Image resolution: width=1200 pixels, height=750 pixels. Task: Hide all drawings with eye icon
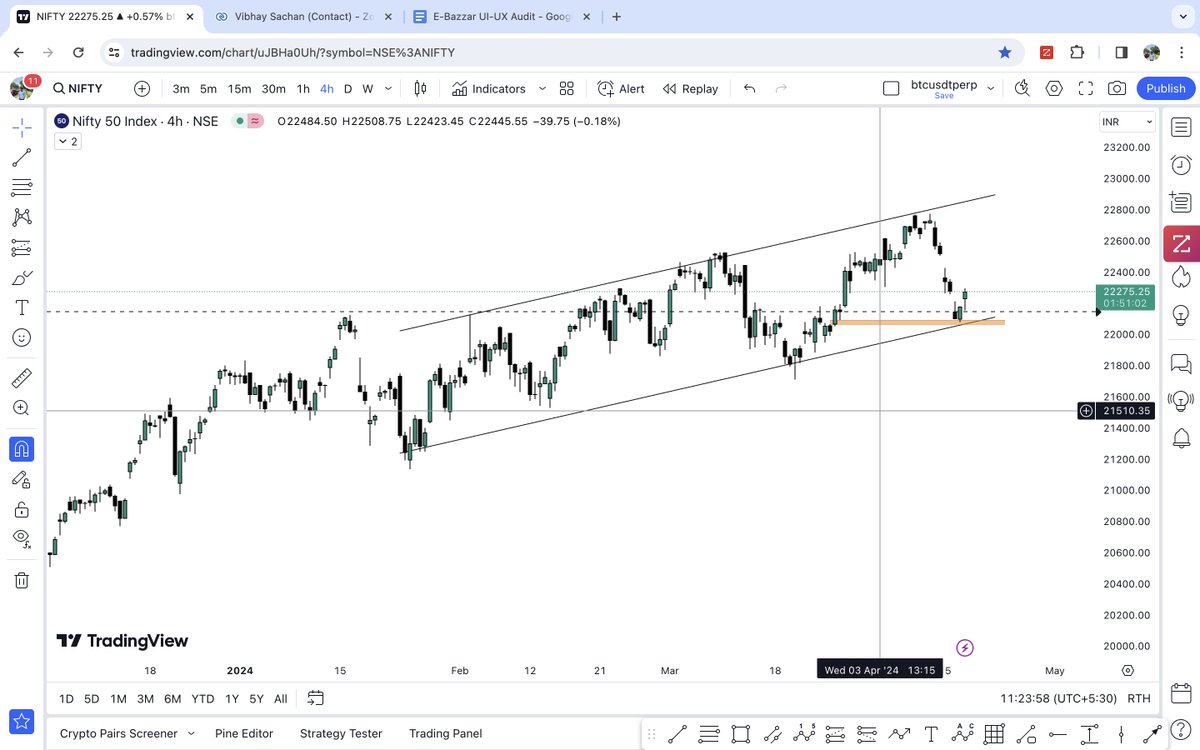[21, 539]
